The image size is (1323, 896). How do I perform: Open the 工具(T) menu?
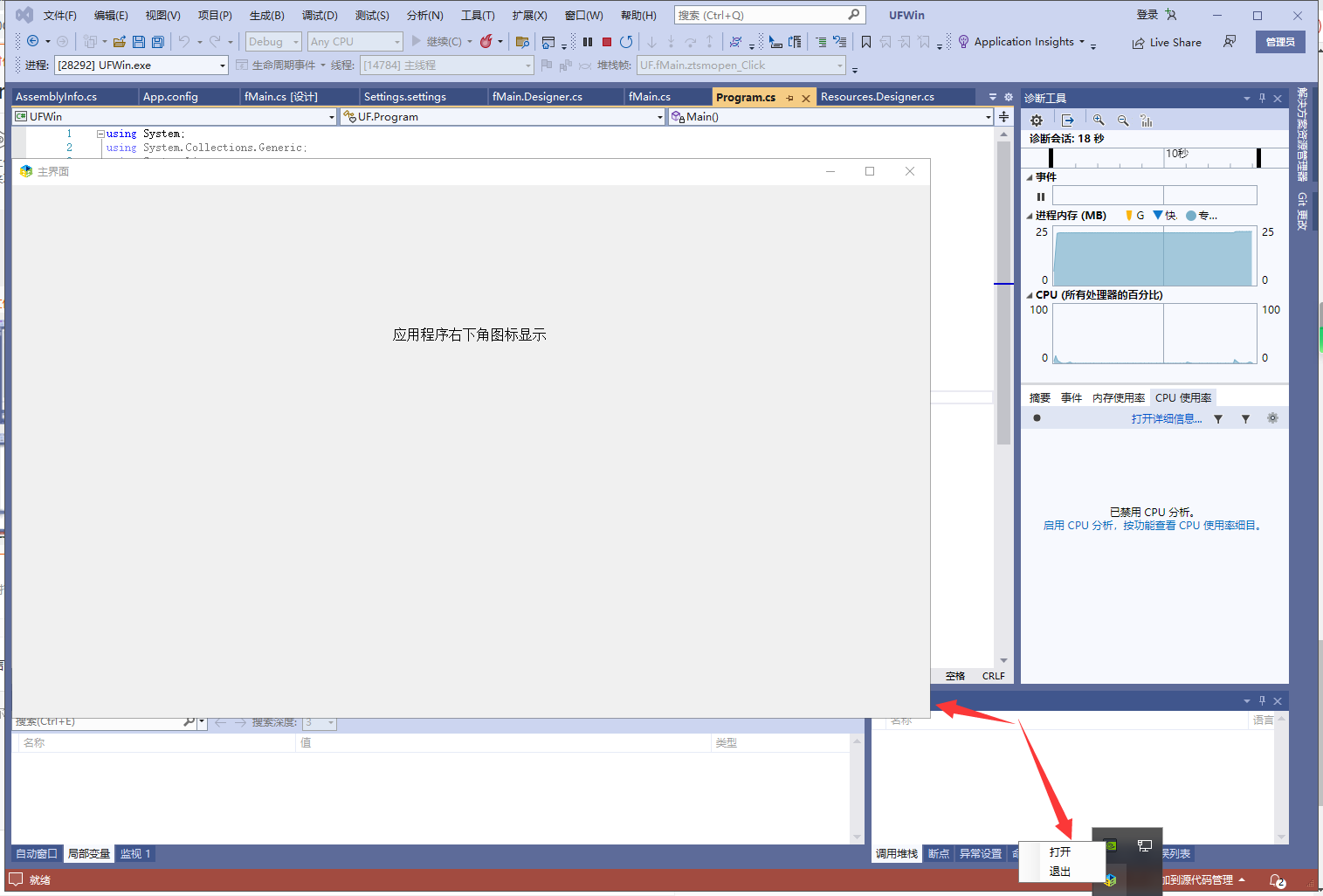(478, 16)
